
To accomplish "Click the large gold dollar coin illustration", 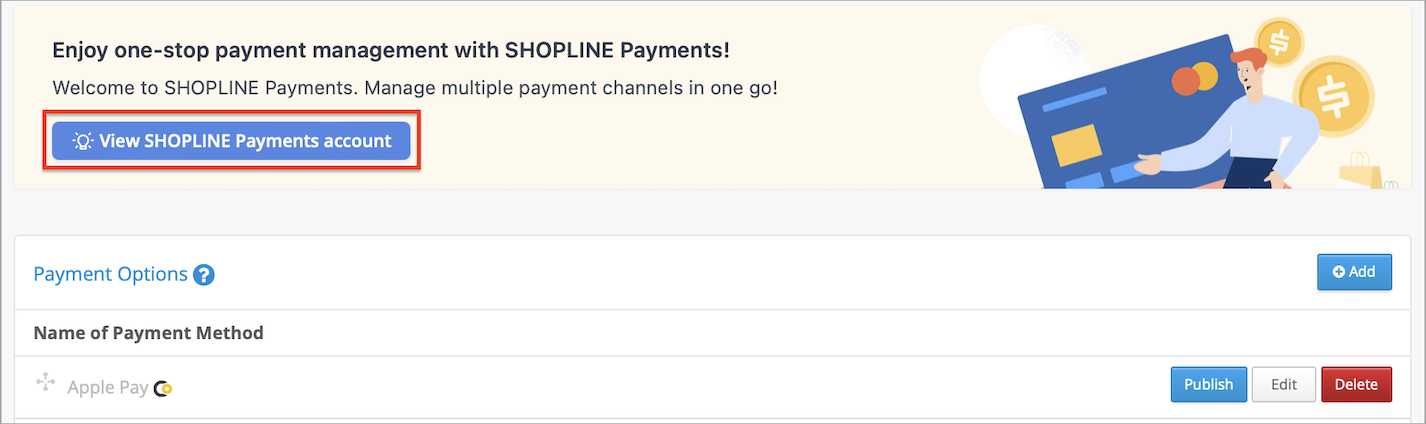I will [1334, 94].
